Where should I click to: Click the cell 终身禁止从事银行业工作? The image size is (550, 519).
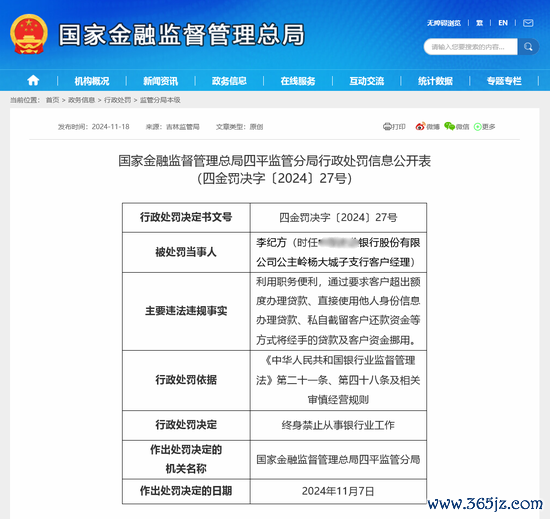coord(338,425)
